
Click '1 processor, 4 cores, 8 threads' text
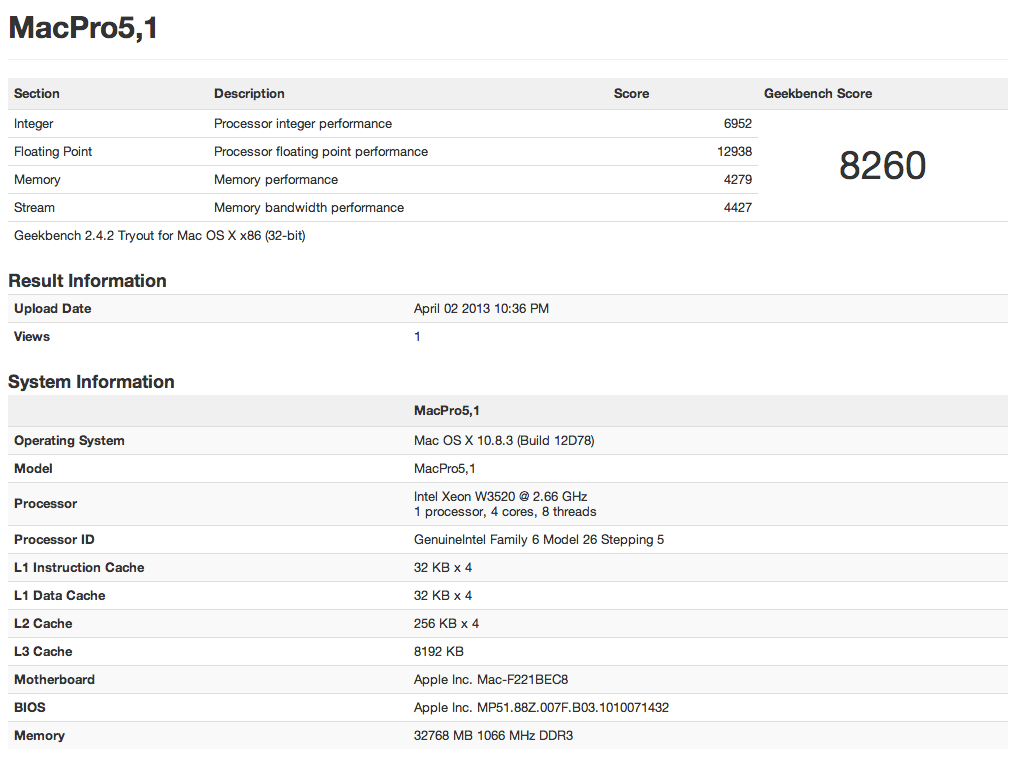(x=505, y=512)
